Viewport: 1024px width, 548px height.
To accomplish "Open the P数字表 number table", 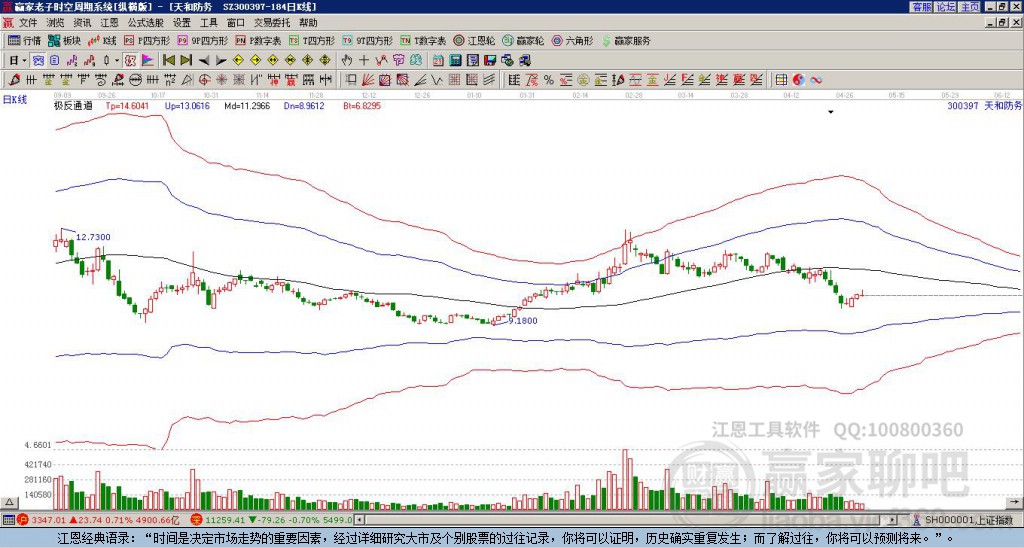I will pyautogui.click(x=258, y=40).
